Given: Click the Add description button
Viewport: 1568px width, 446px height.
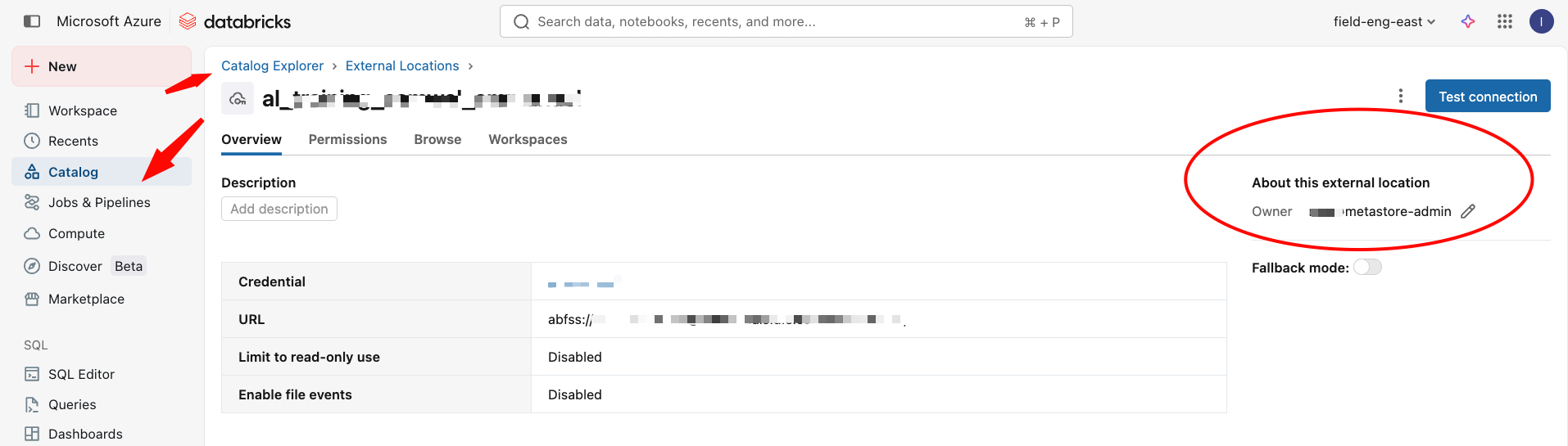Looking at the screenshot, I should click(x=279, y=209).
